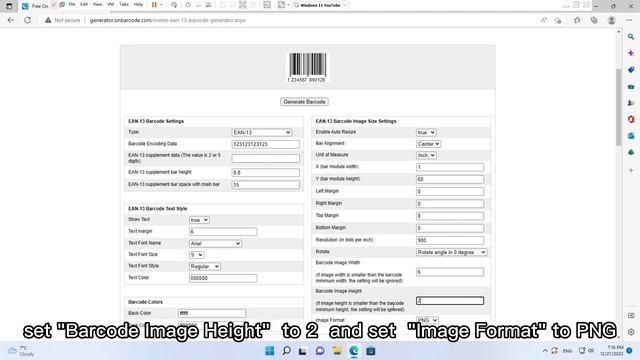Viewport: 640px width, 360px height.
Task: Open the VMware Tabs menu
Action: pyautogui.click(x=124, y=4)
